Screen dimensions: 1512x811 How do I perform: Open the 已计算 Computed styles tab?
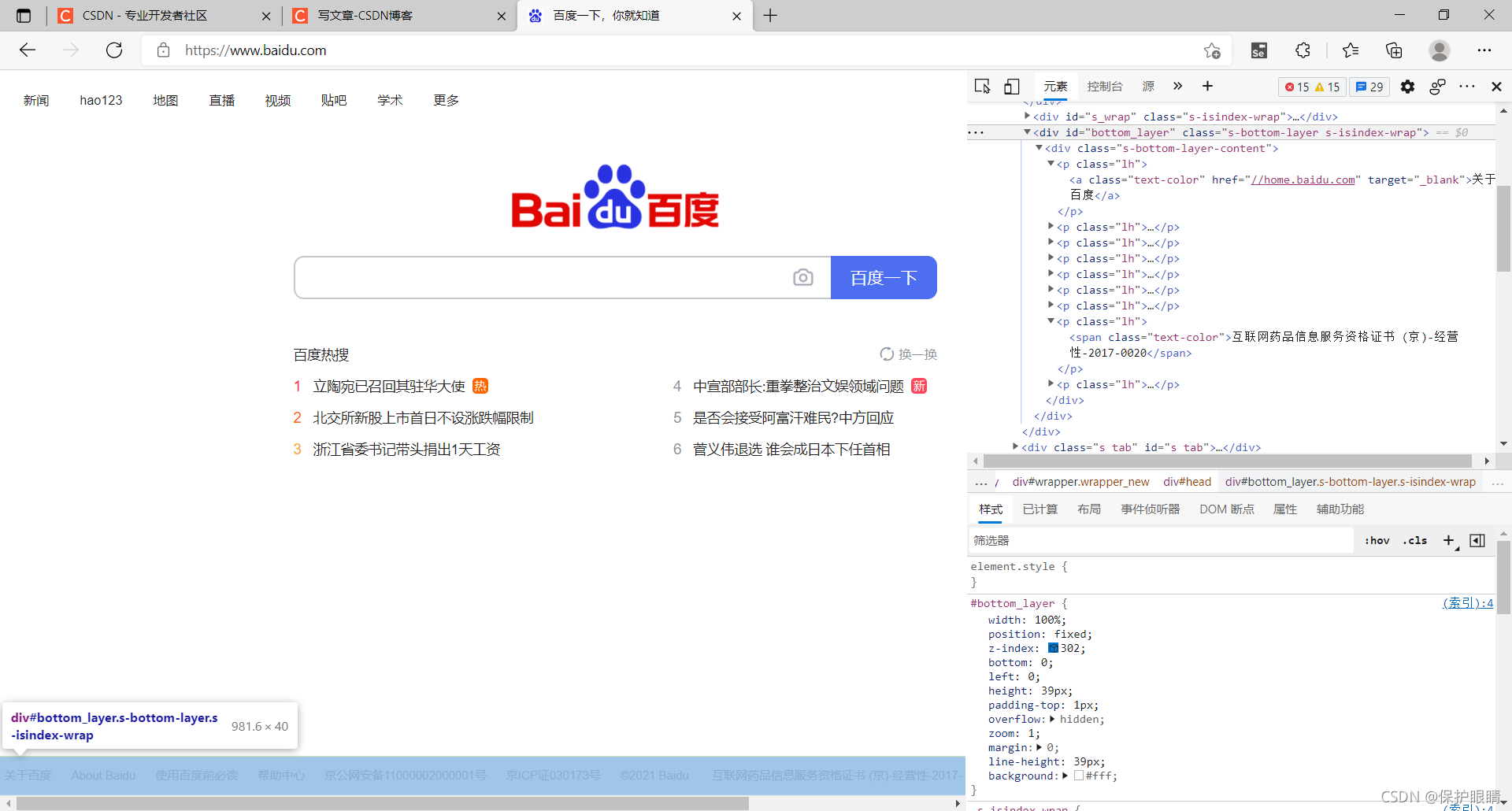click(x=1039, y=509)
